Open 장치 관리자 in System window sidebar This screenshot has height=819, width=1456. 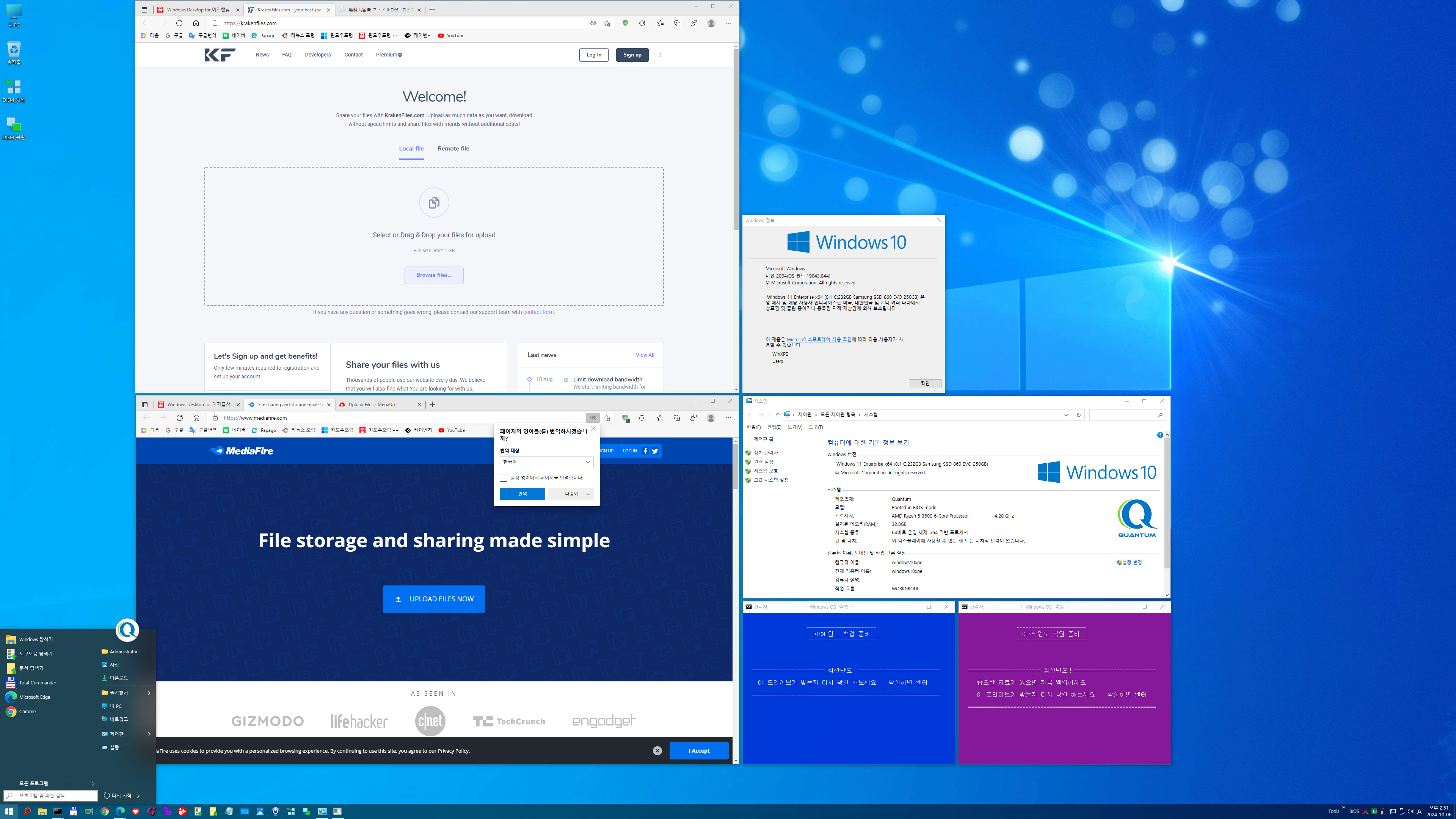(765, 453)
